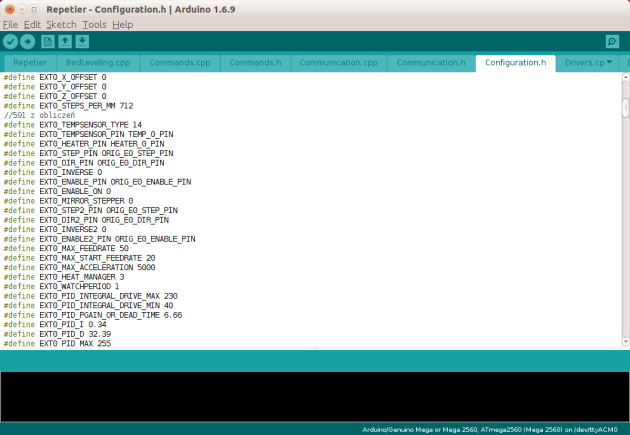Click the line EXT0_PID_MAX 255

pyautogui.click(x=57, y=343)
